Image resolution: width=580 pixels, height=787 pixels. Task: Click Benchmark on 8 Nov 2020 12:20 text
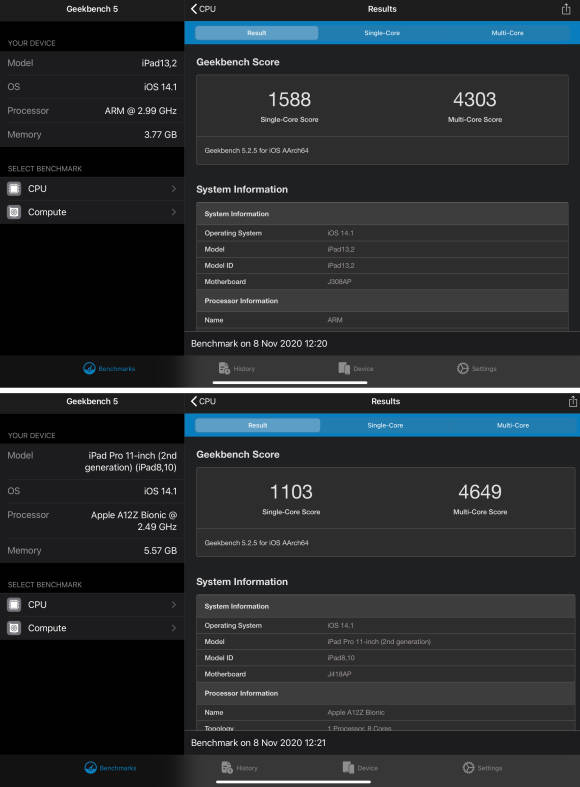(259, 344)
